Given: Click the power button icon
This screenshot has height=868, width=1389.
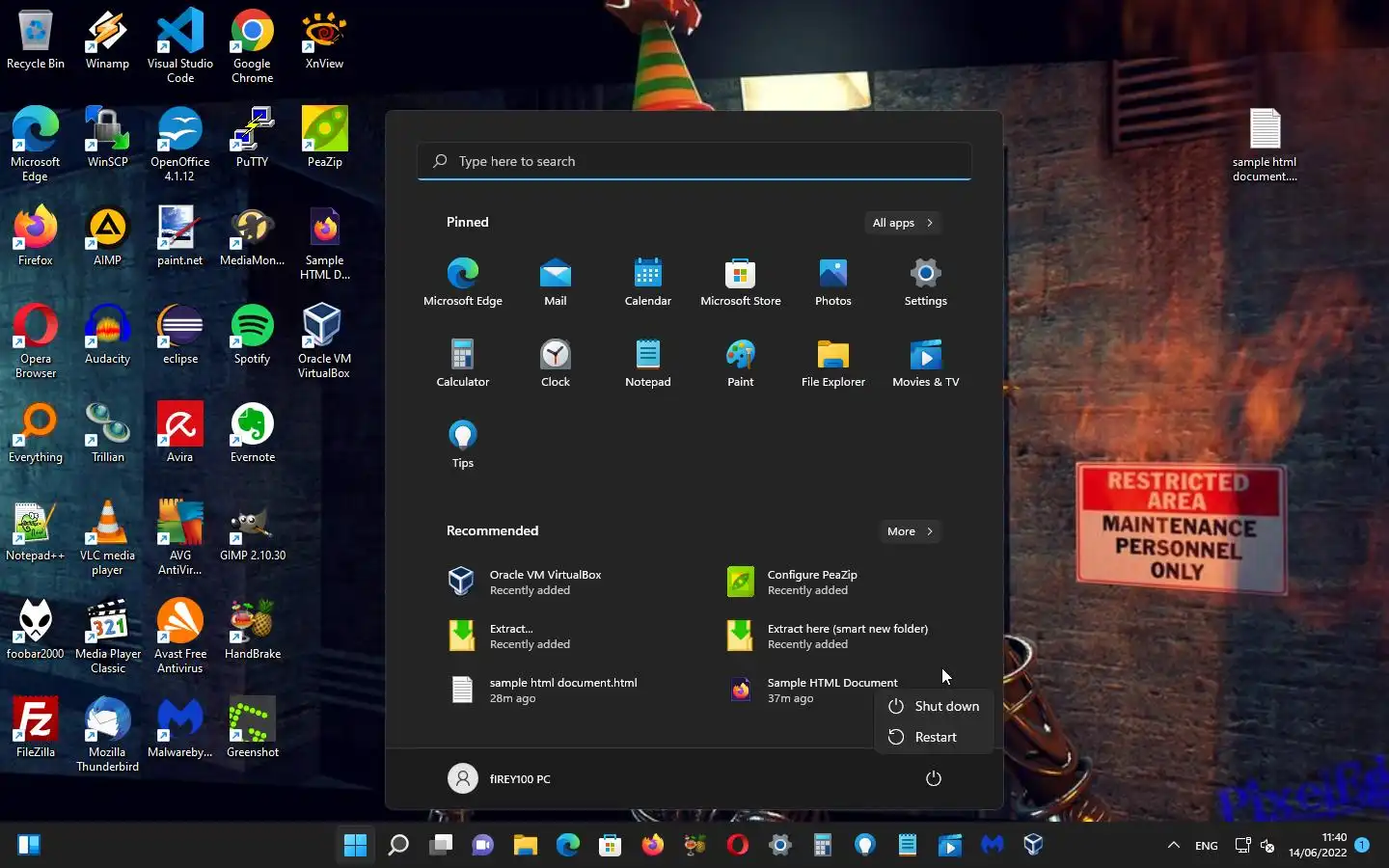Looking at the screenshot, I should pyautogui.click(x=933, y=778).
